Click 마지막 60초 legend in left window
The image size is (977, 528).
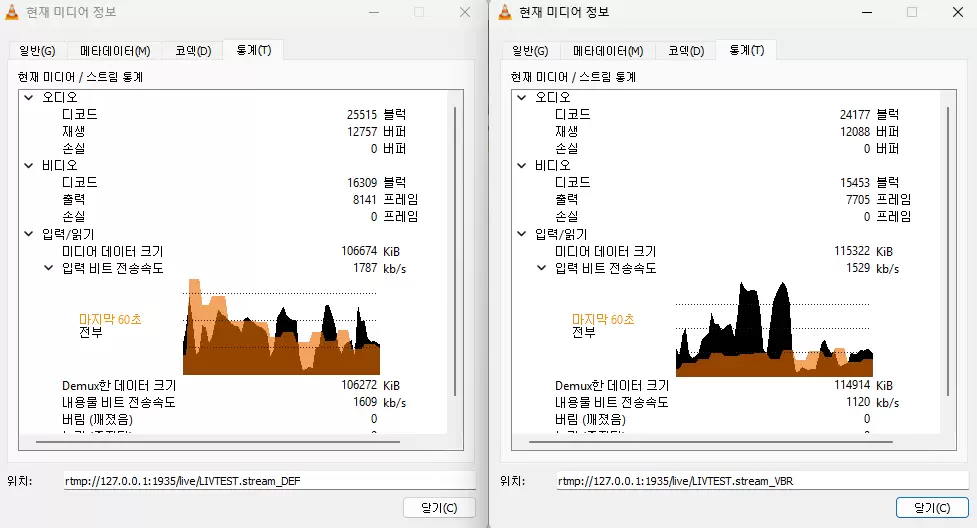(x=110, y=319)
